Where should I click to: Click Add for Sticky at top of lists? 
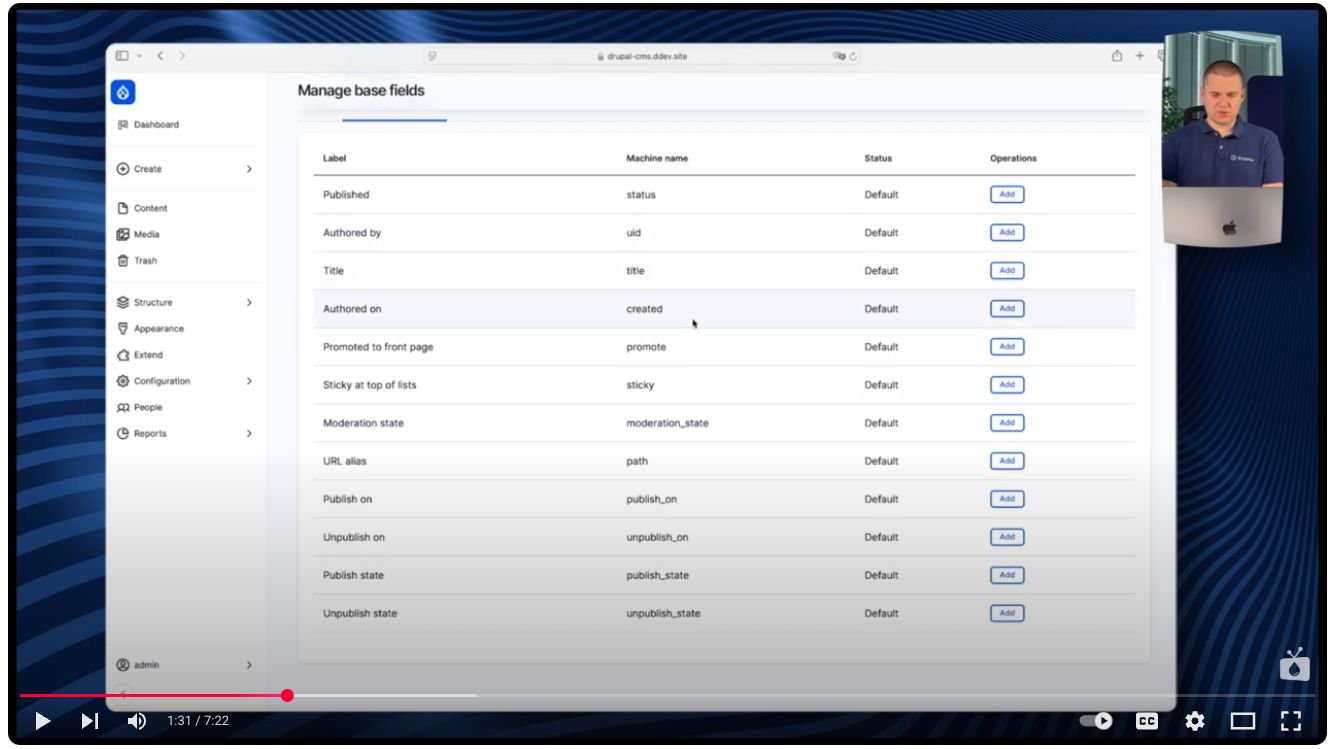(x=1007, y=384)
